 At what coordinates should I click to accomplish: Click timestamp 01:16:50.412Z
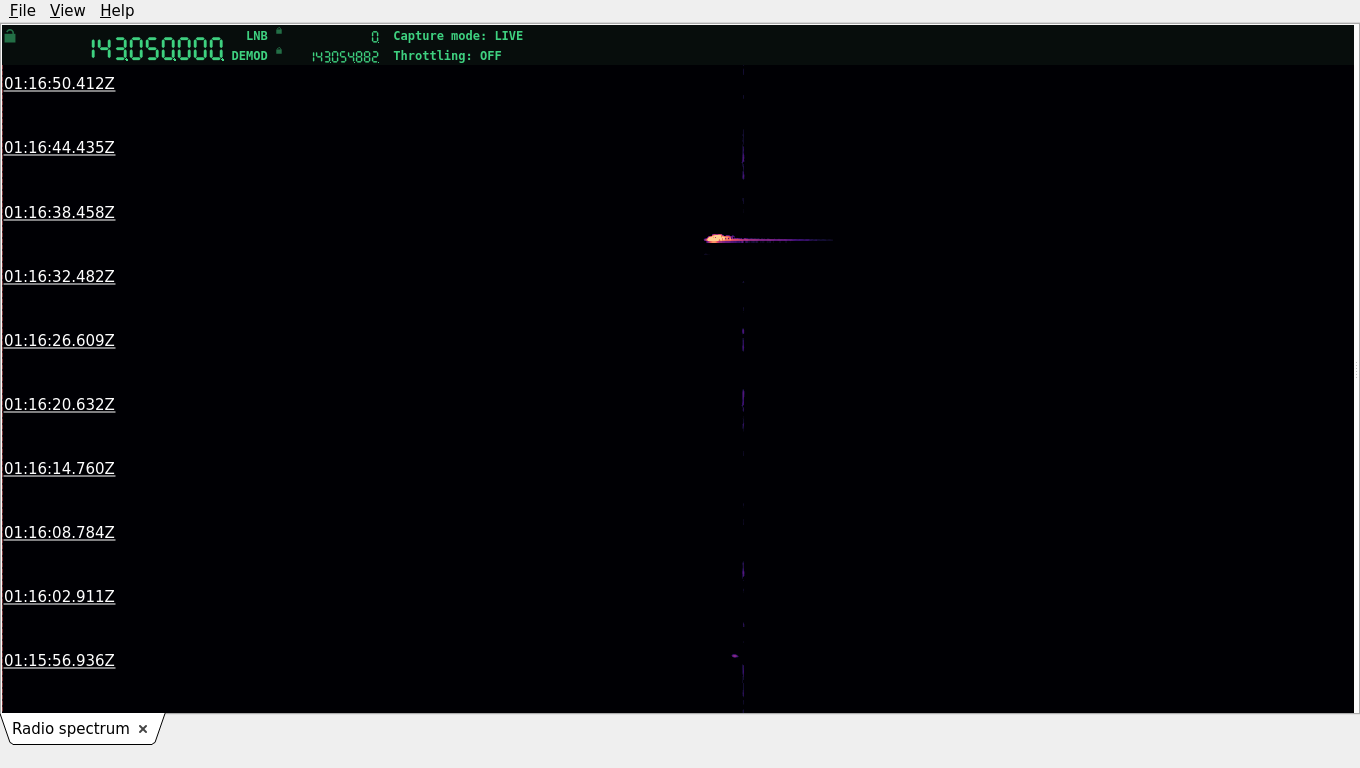coord(60,83)
